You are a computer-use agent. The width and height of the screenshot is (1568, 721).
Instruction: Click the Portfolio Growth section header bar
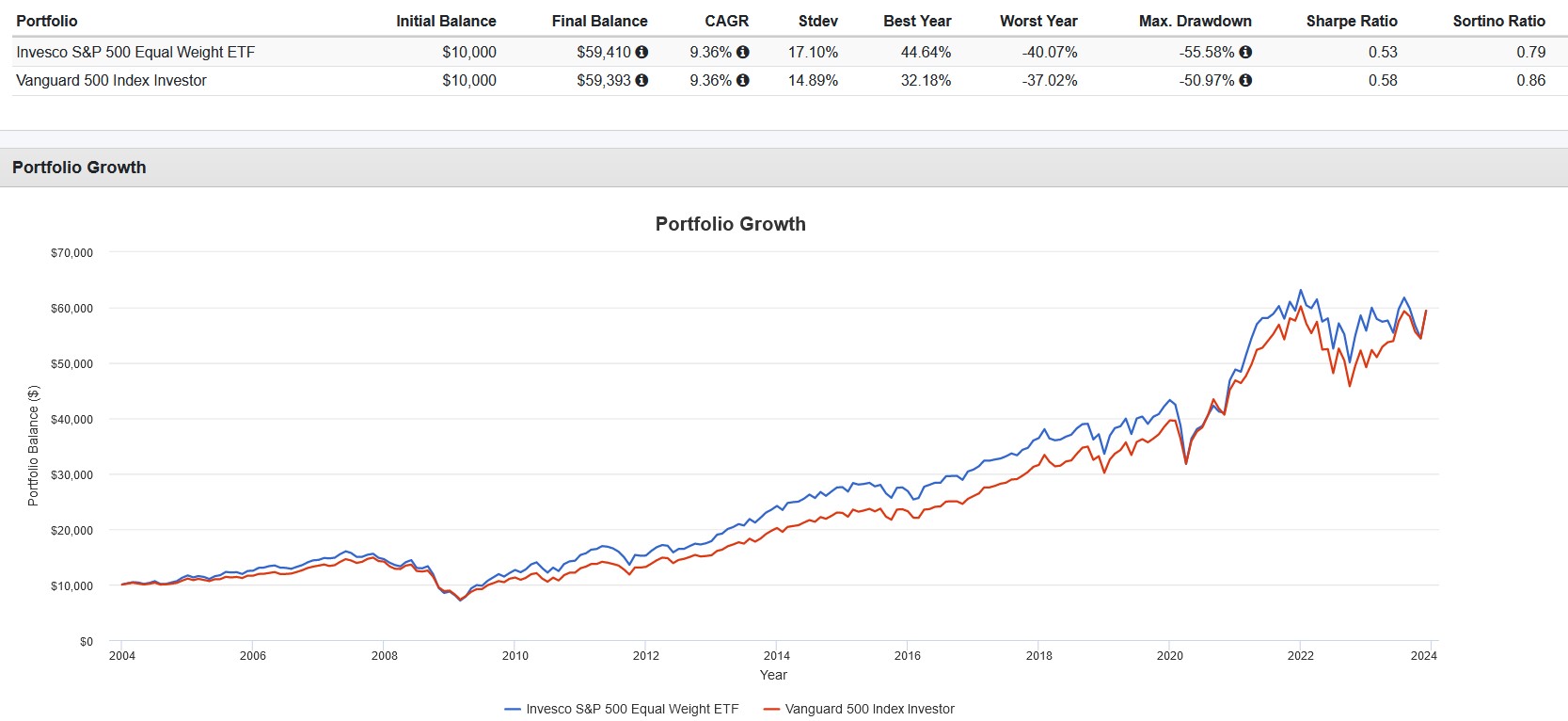784,168
